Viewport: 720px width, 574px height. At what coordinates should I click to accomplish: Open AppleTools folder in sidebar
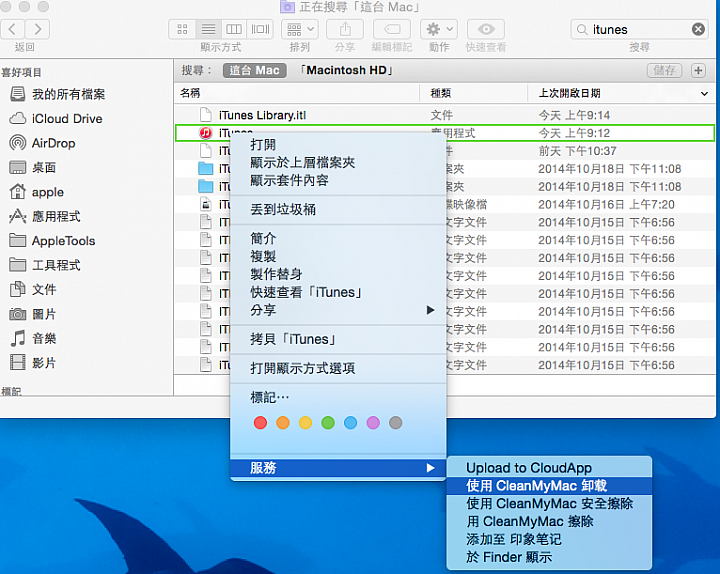pyautogui.click(x=52, y=240)
